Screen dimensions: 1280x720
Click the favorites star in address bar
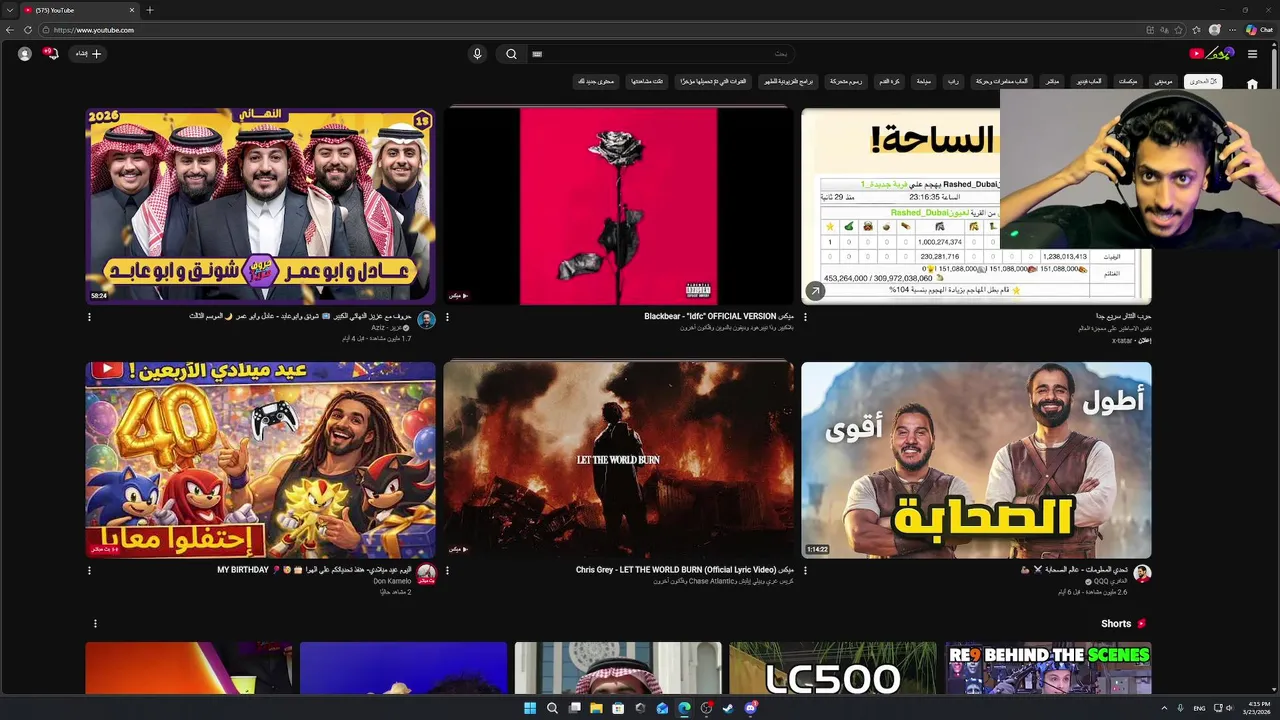pyautogui.click(x=1179, y=30)
